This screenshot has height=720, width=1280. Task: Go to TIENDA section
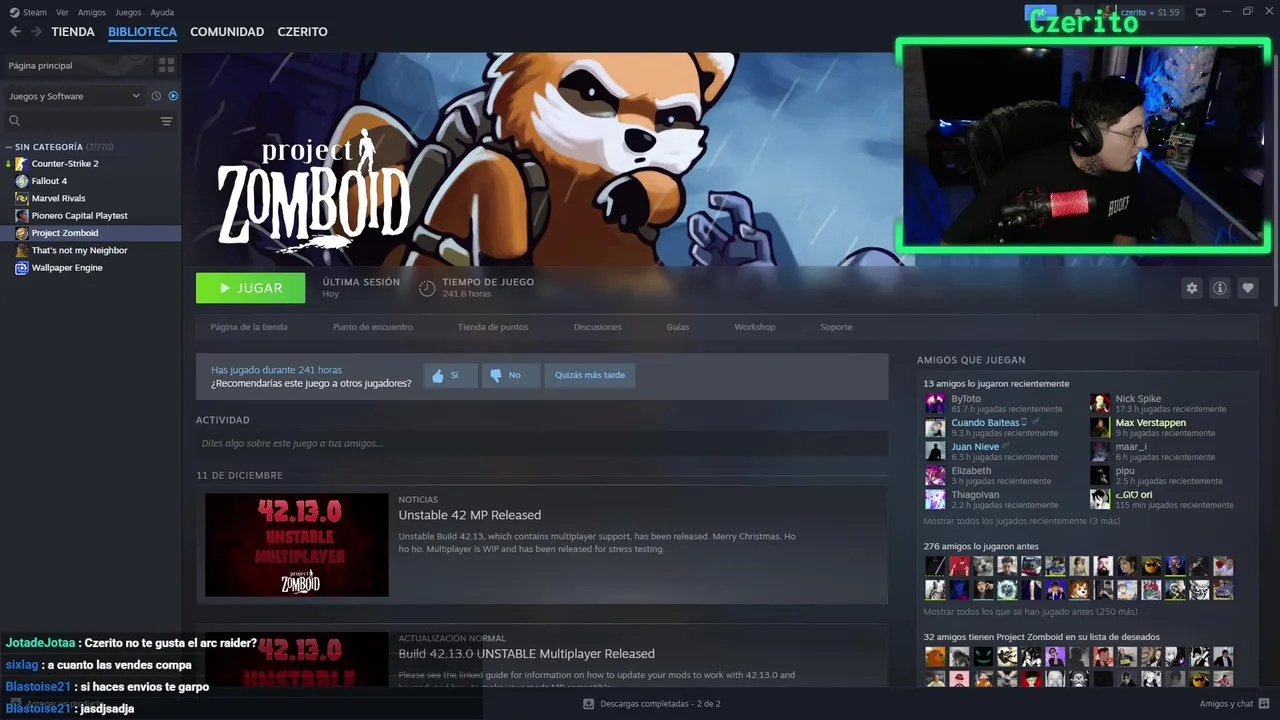click(x=73, y=32)
